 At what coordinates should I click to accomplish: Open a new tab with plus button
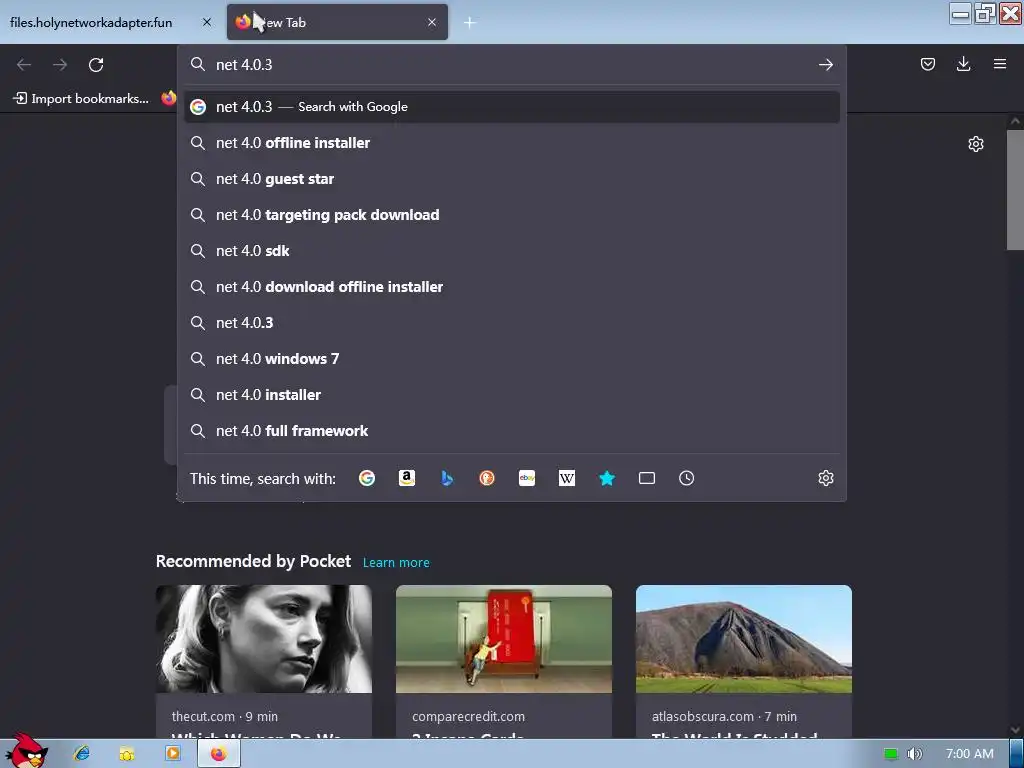(x=470, y=23)
